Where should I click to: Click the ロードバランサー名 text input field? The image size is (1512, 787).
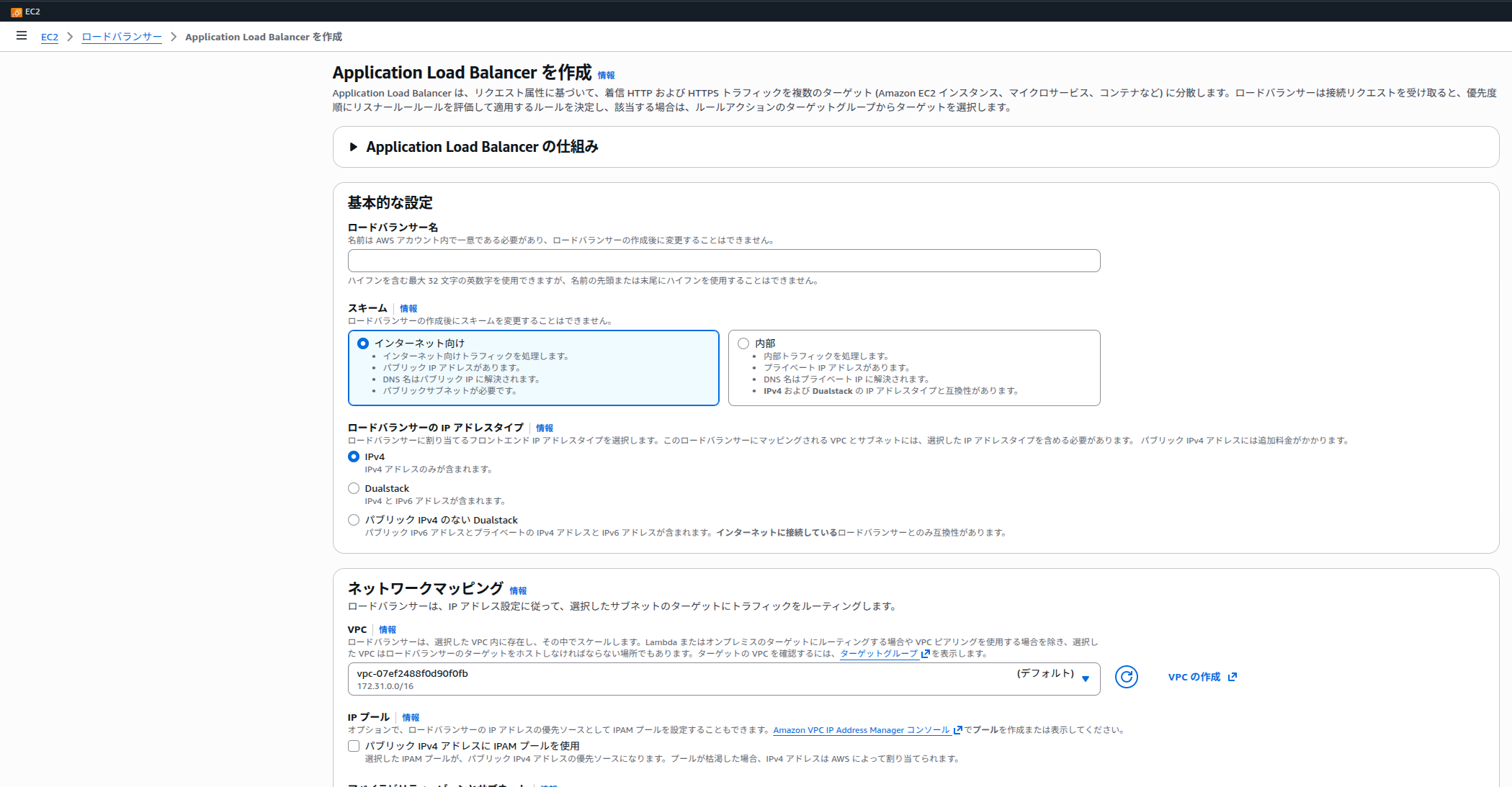tap(723, 261)
